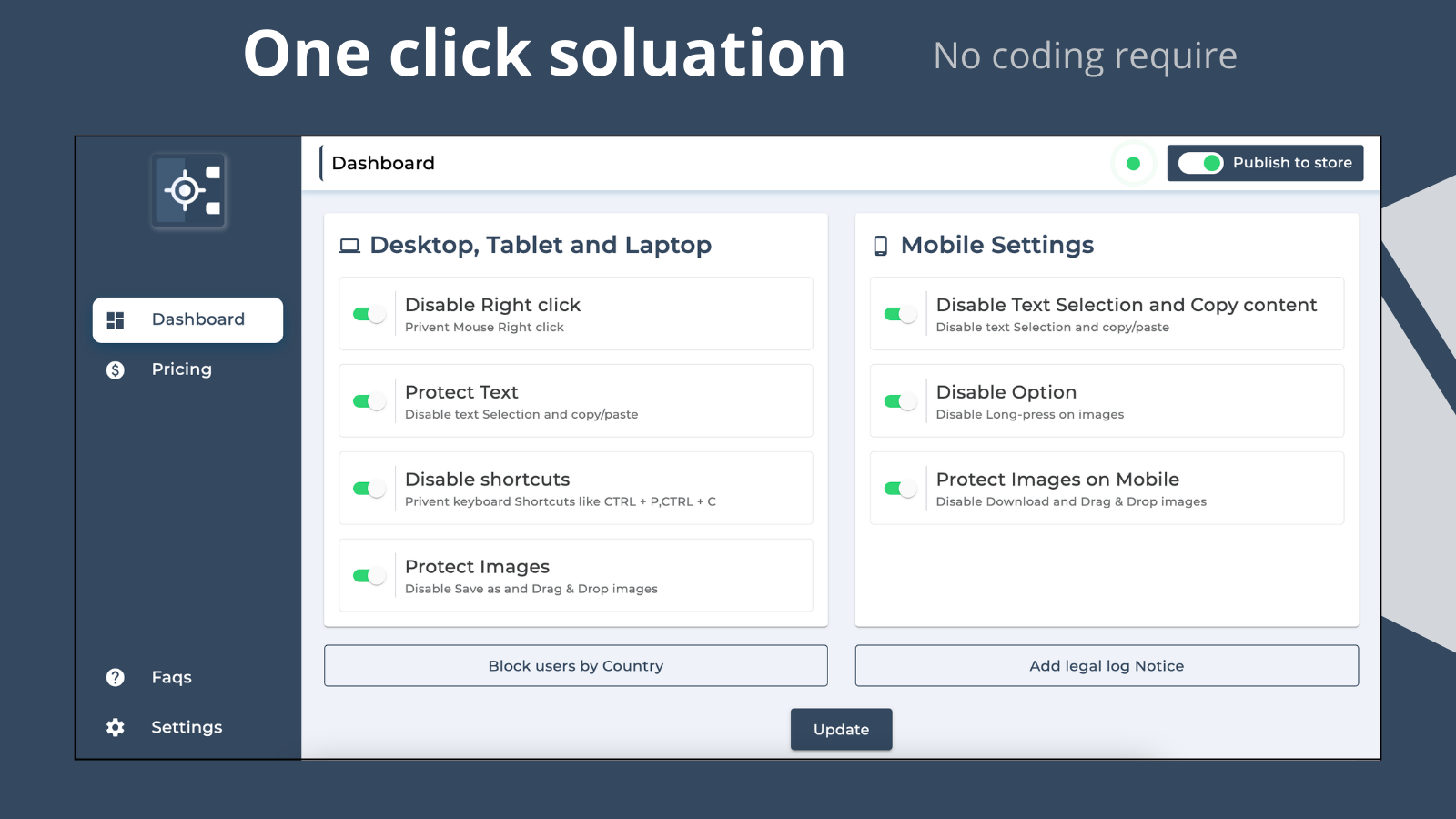The image size is (1456, 819).
Task: Select the Dashboard grid icon
Action: 115,319
